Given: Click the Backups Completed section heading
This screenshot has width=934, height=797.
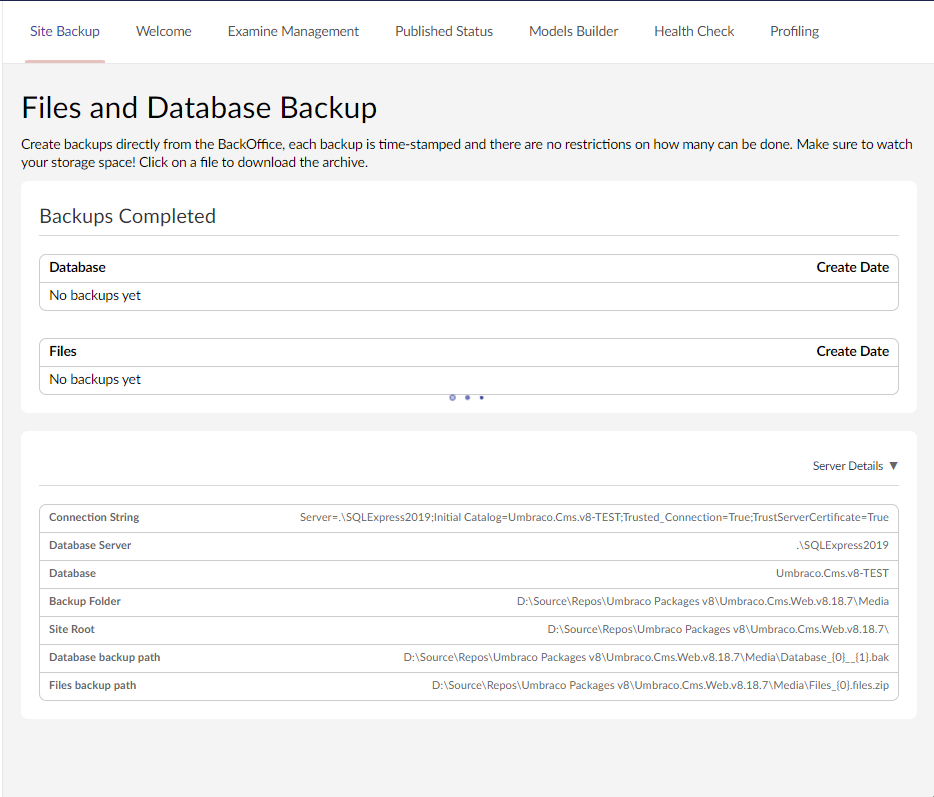Looking at the screenshot, I should pyautogui.click(x=127, y=217).
